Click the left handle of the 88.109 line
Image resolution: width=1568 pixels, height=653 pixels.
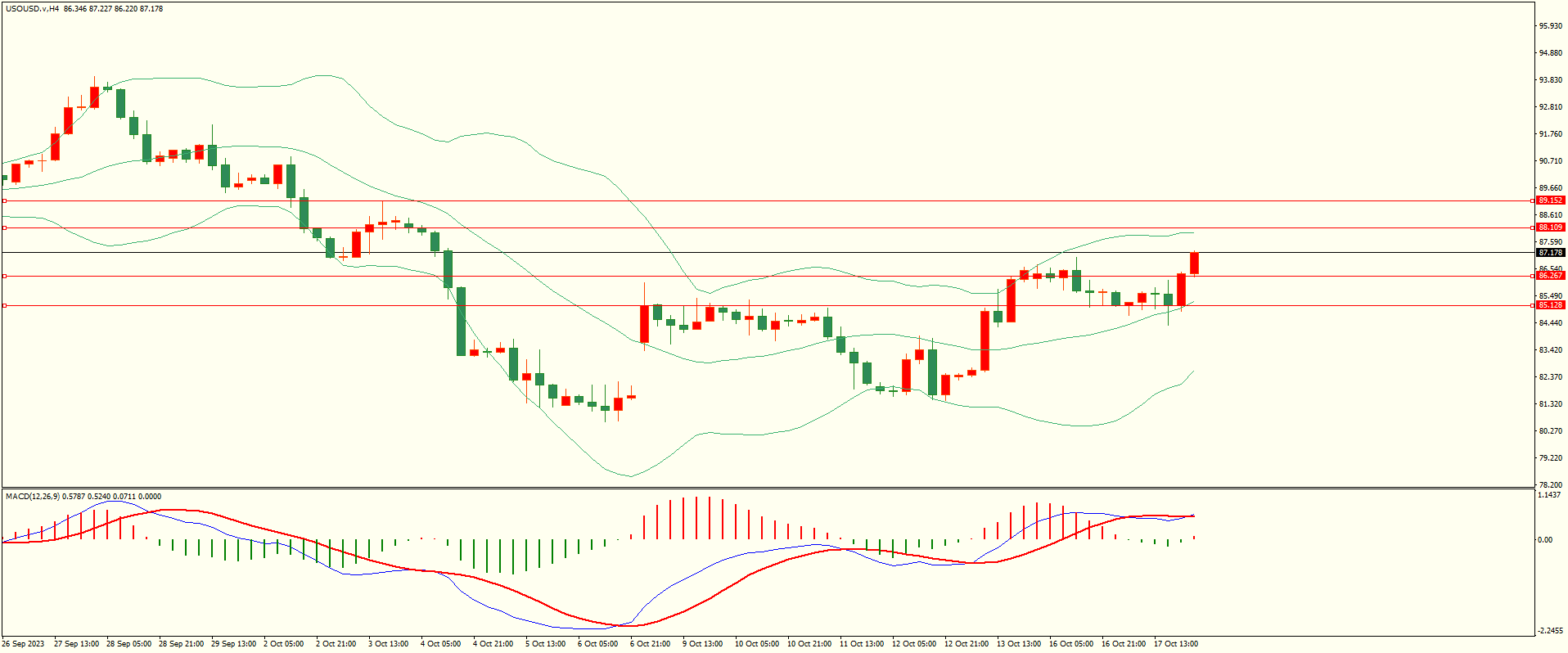[4, 227]
